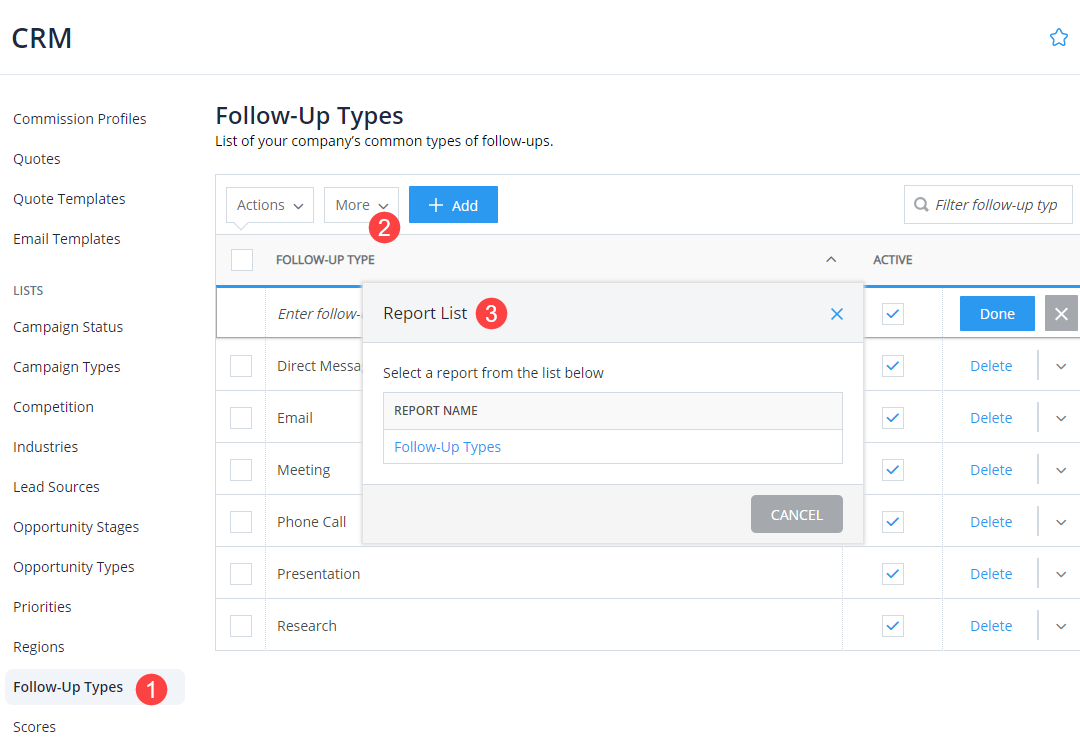This screenshot has height=745, width=1080.
Task: Click the Done button
Action: coord(996,313)
